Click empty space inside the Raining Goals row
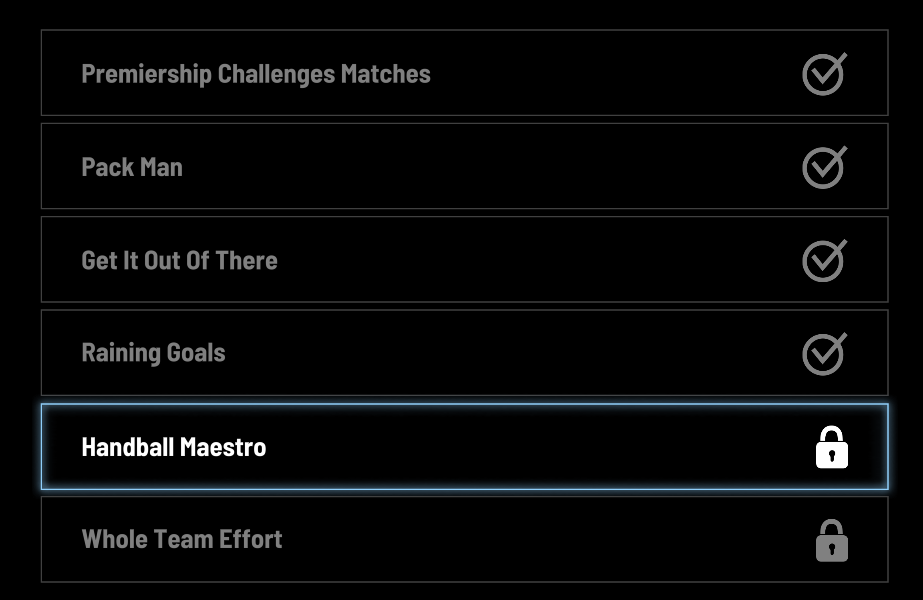This screenshot has height=600, width=923. click(x=512, y=353)
